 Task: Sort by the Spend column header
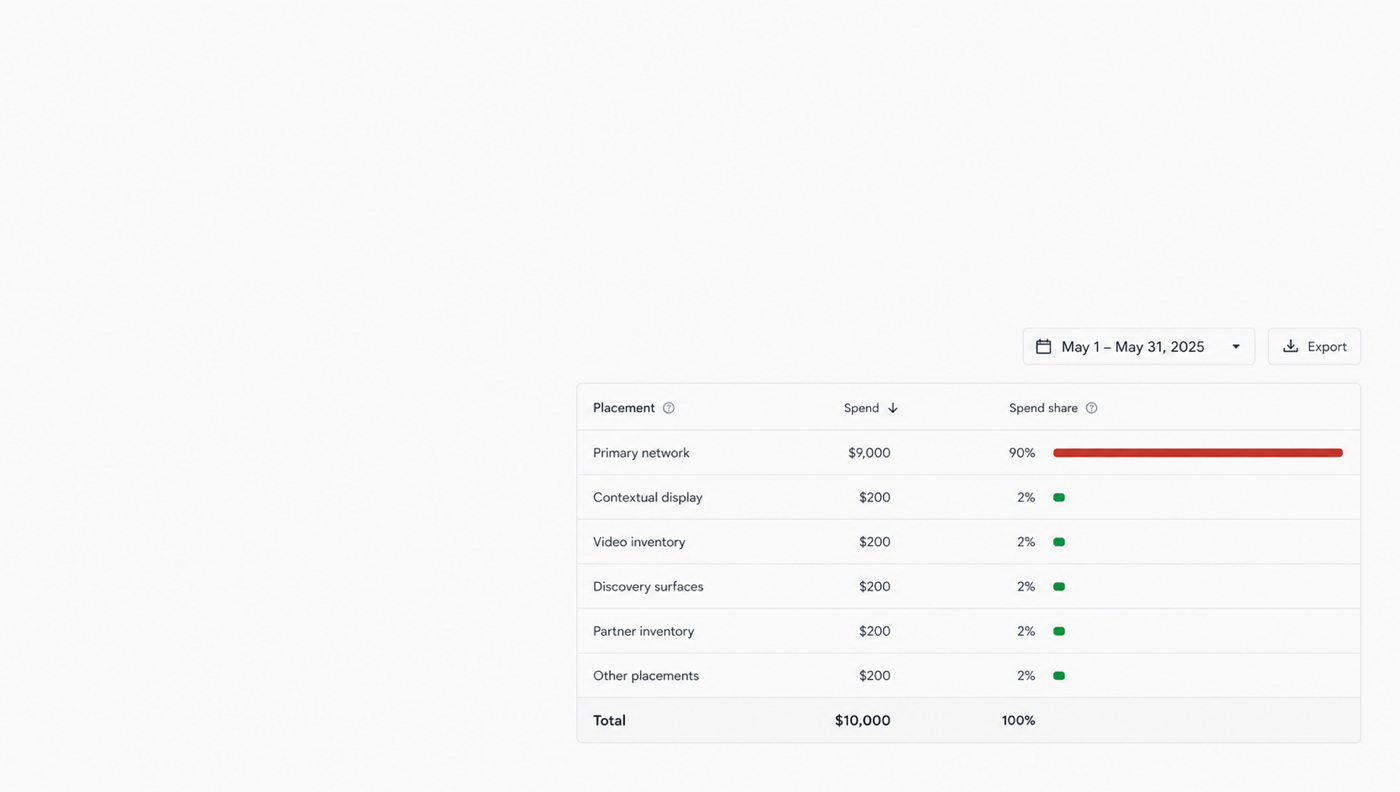pos(861,408)
